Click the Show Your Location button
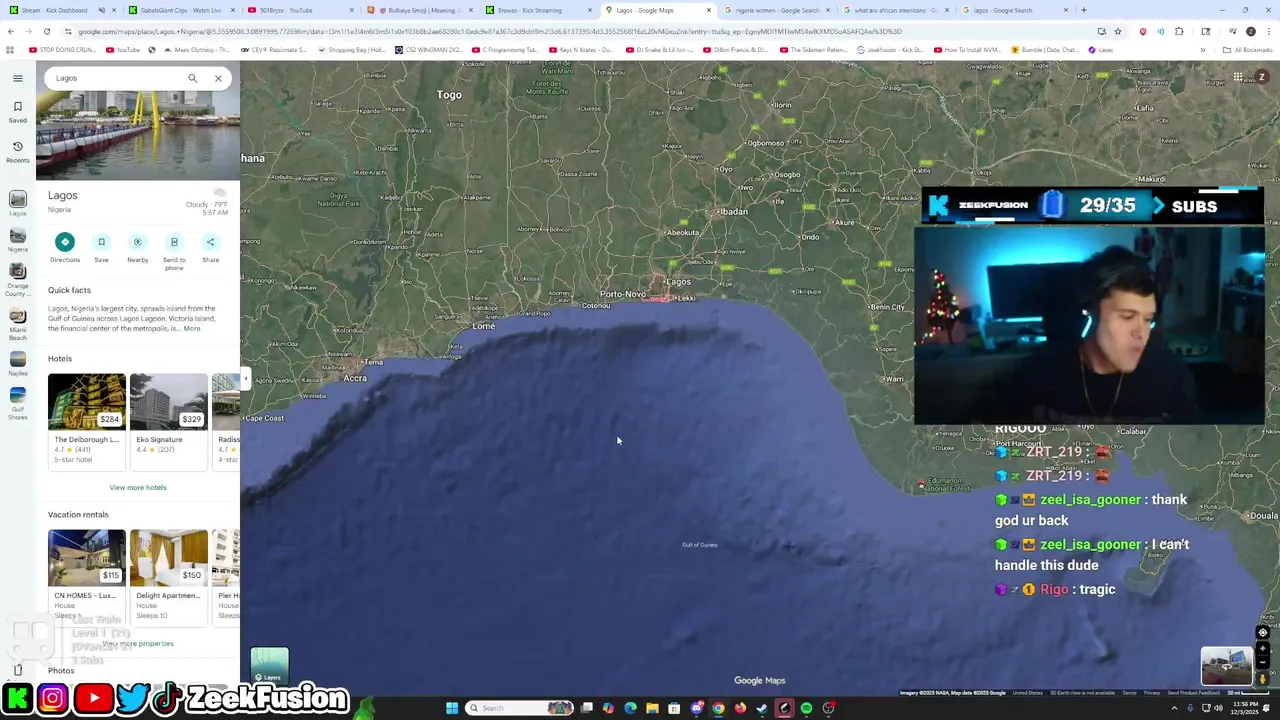Screen dimensions: 1280x720 (1262, 633)
